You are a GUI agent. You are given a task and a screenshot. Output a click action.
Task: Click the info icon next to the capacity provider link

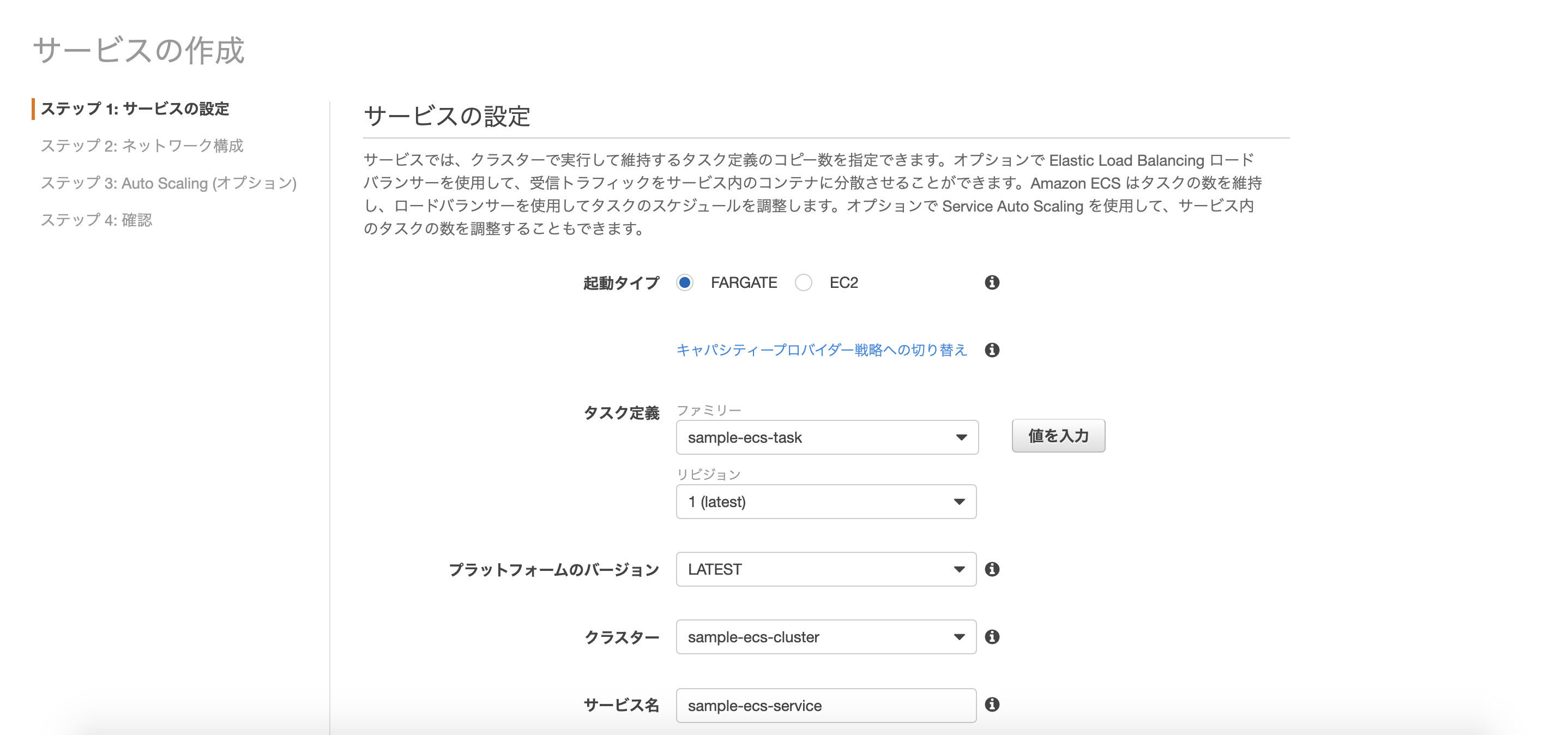(x=992, y=350)
